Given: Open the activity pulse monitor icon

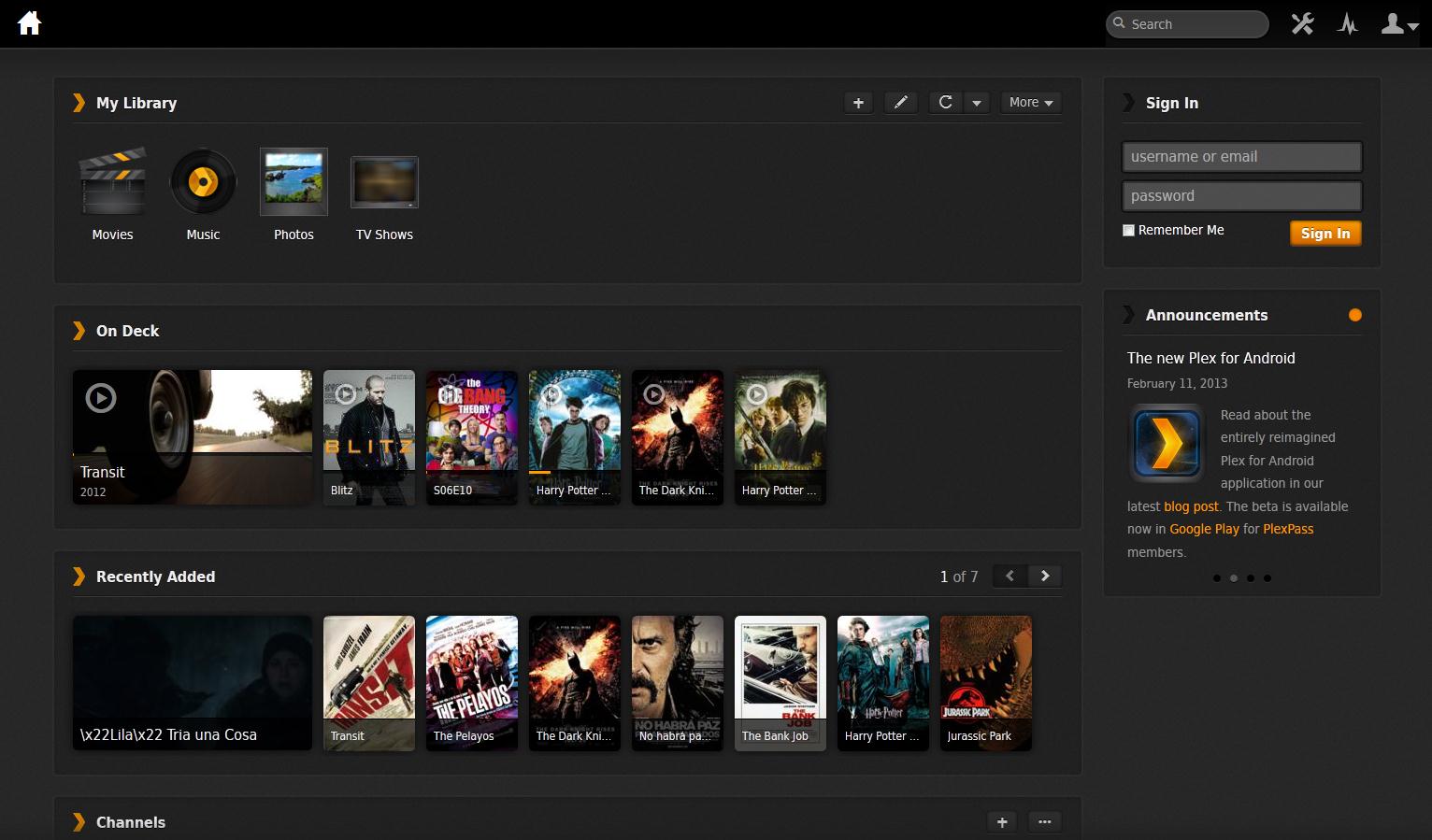Looking at the screenshot, I should point(1347,24).
